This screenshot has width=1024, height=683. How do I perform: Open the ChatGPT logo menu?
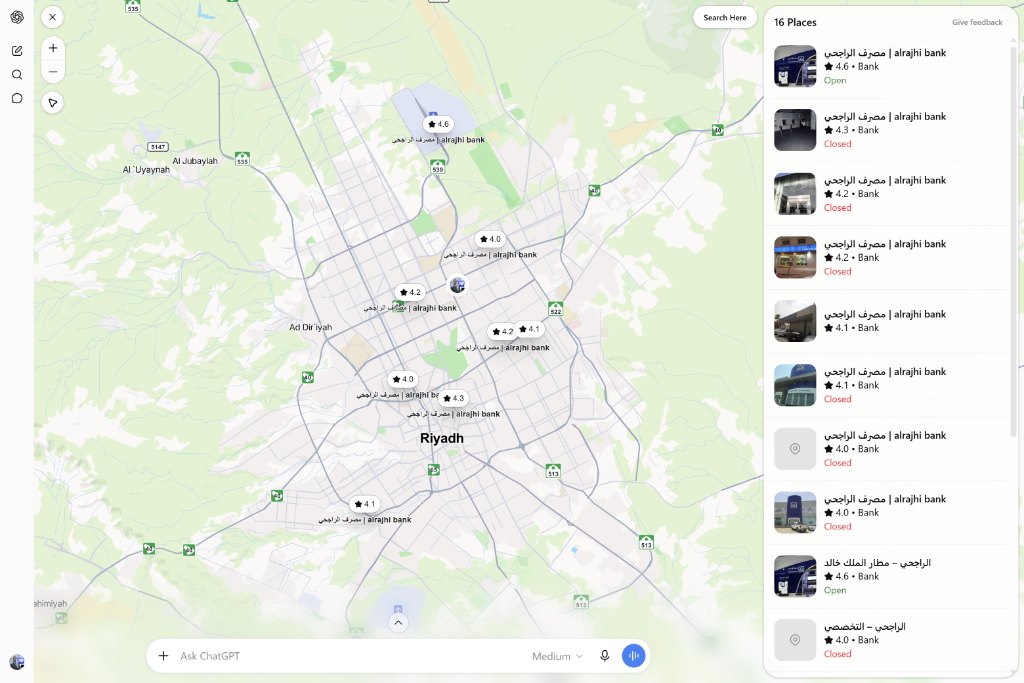coord(17,17)
